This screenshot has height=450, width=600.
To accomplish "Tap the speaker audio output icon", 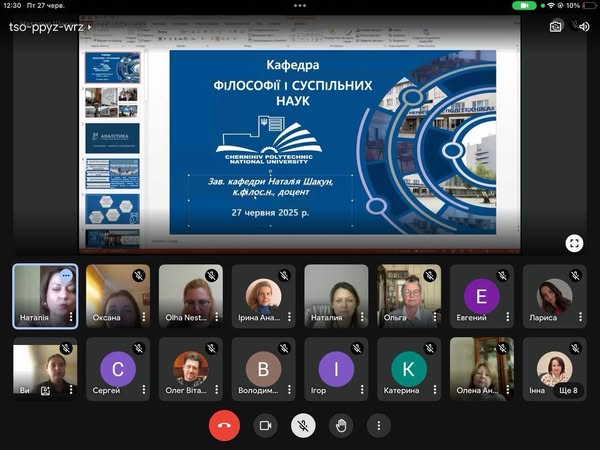I will [582, 26].
